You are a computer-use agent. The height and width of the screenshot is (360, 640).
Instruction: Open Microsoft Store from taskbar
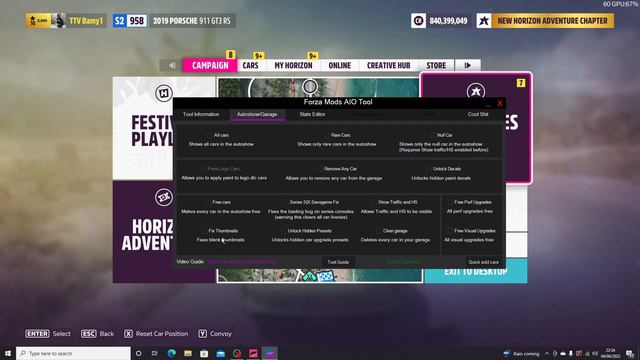click(x=204, y=353)
